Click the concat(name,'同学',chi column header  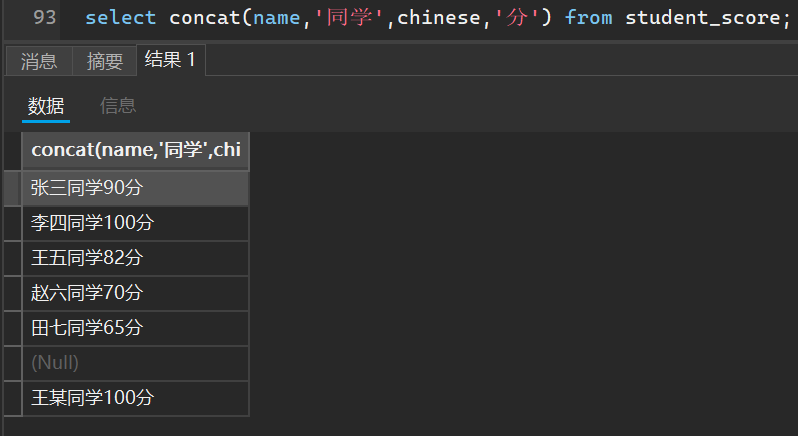(136, 151)
